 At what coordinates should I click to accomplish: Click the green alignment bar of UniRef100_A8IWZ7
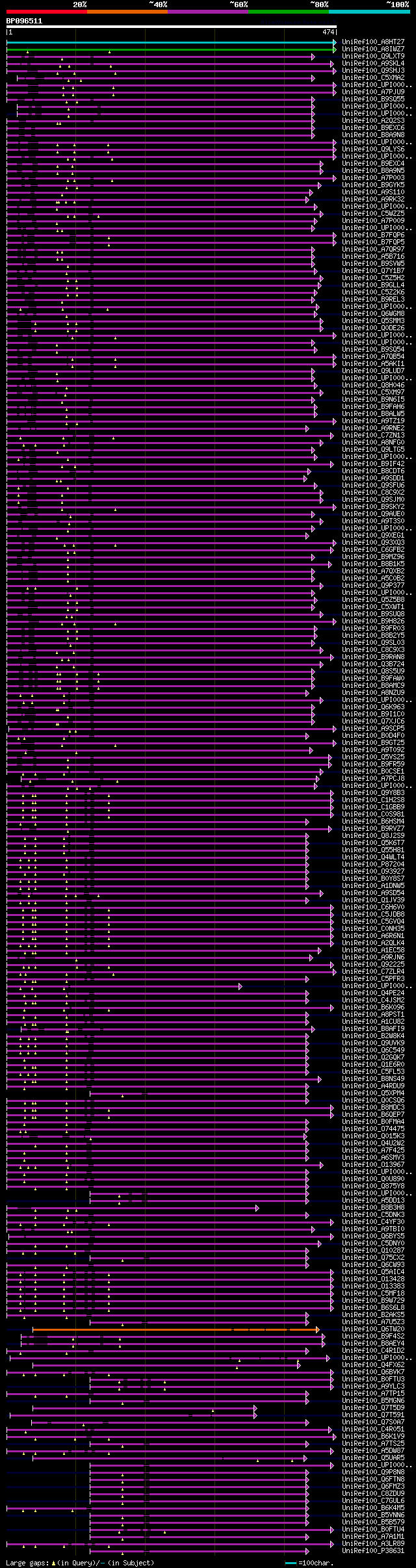click(x=172, y=49)
